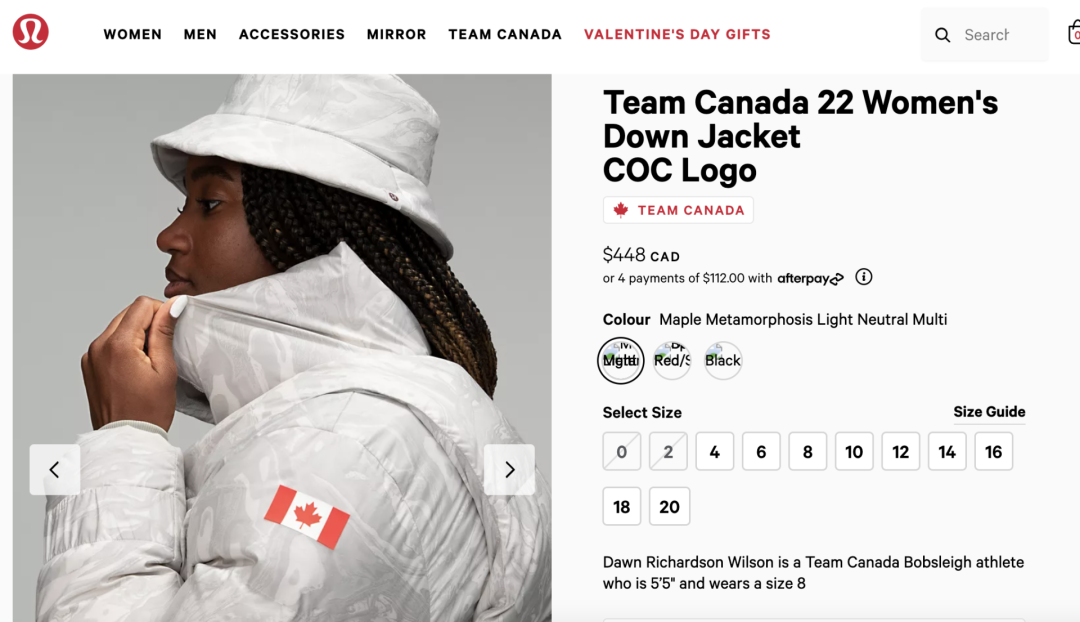This screenshot has width=1080, height=622.
Task: Open Valentine's Day Gifts menu
Action: tap(677, 34)
